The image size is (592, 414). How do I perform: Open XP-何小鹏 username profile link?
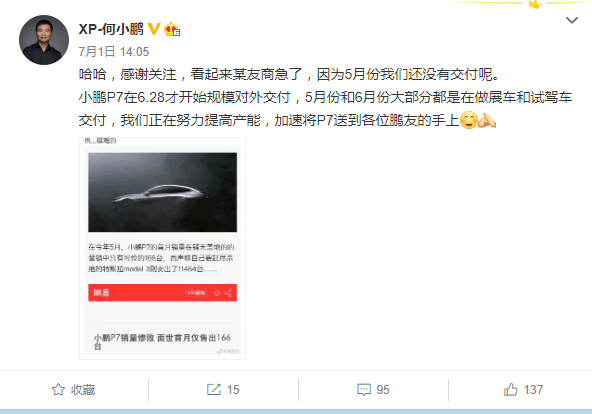[x=111, y=29]
